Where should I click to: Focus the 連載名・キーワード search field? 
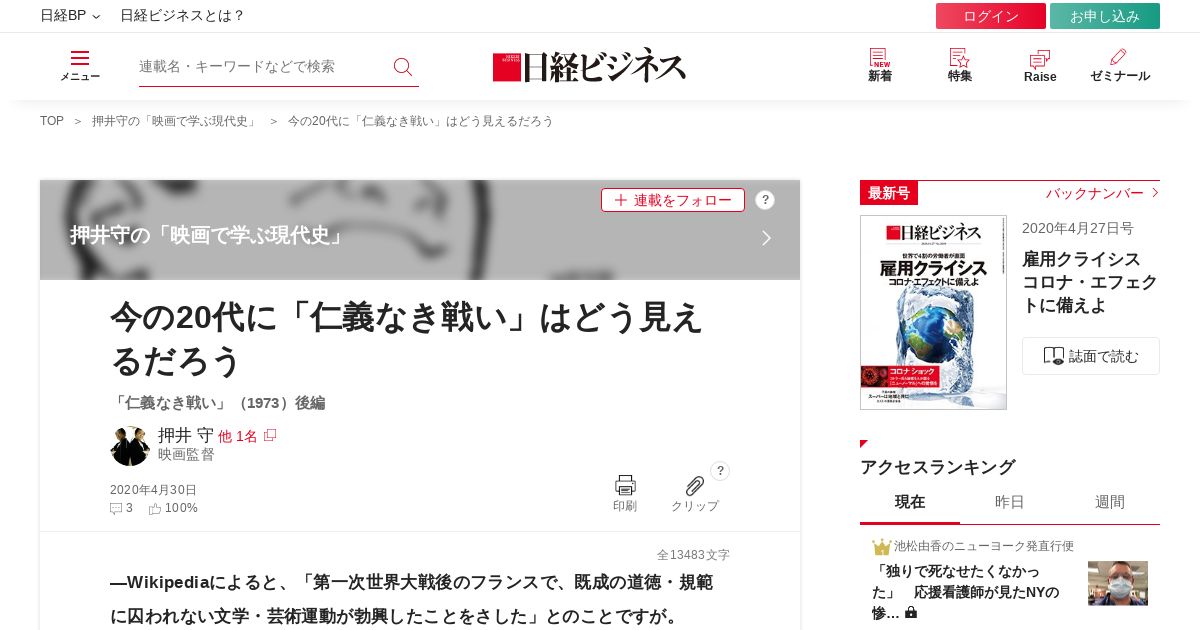[x=262, y=66]
